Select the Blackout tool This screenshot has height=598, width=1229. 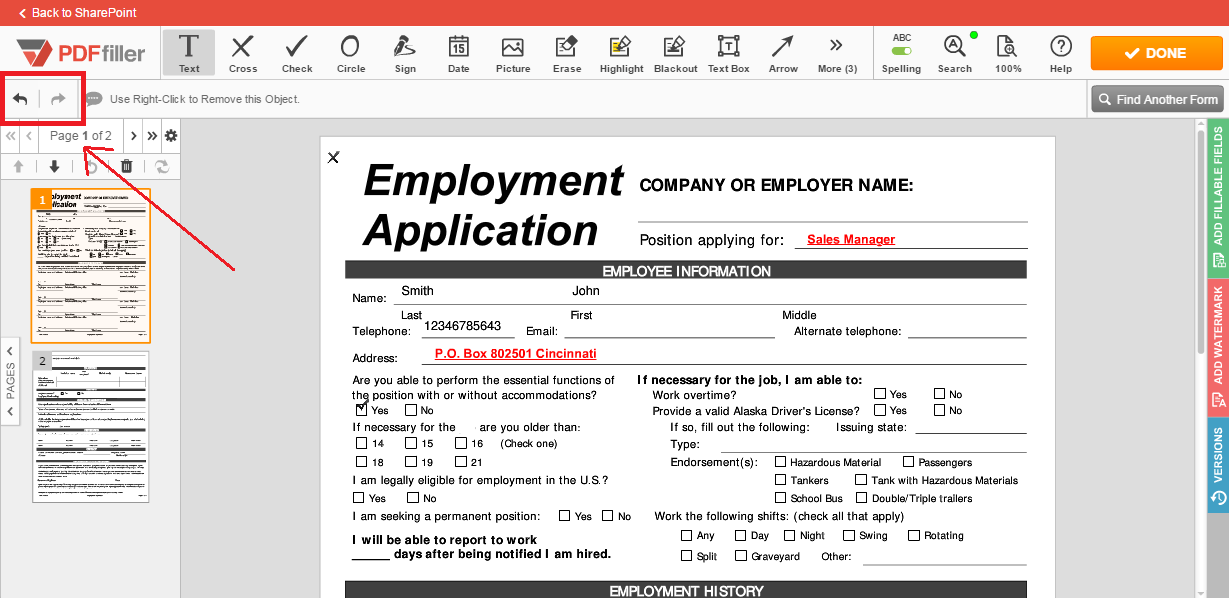pos(676,53)
